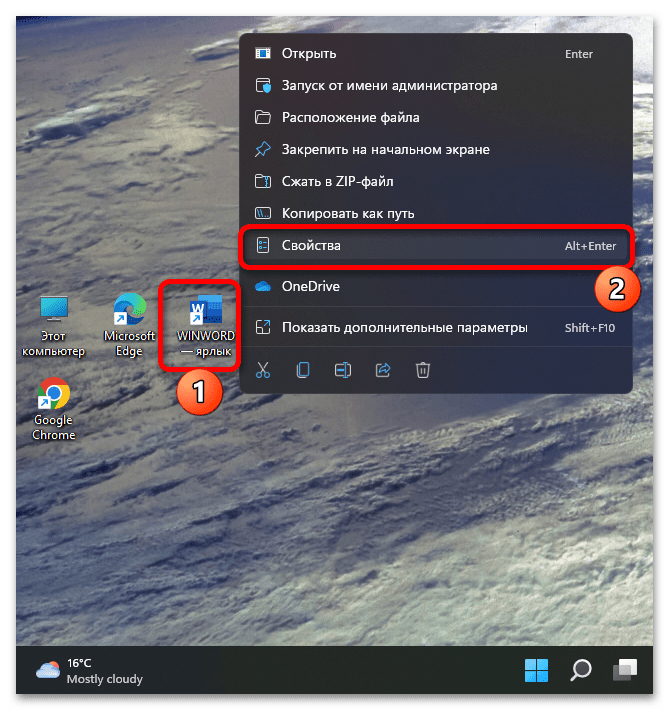Select the Google Chrome desktop icon
The width and height of the screenshot is (669, 710).
53,409
